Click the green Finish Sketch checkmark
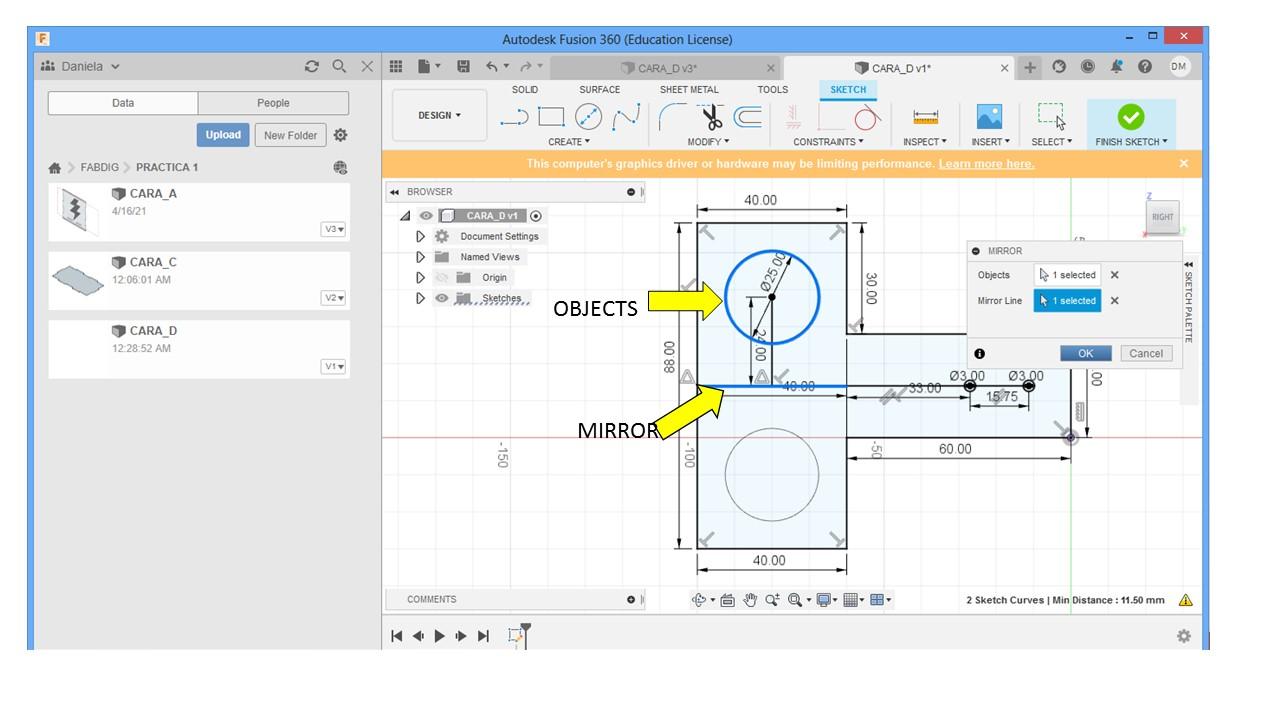Viewport: 1280px width, 720px height. pyautogui.click(x=1130, y=117)
